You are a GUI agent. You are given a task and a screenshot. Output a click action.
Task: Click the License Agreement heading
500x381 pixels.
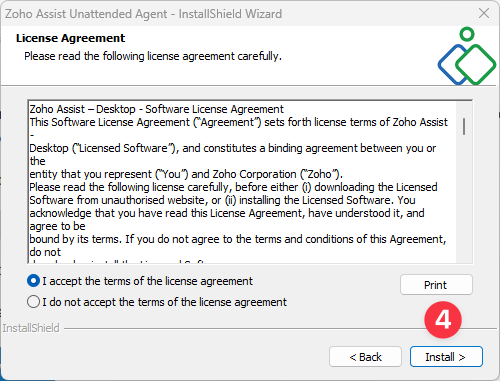tap(71, 38)
